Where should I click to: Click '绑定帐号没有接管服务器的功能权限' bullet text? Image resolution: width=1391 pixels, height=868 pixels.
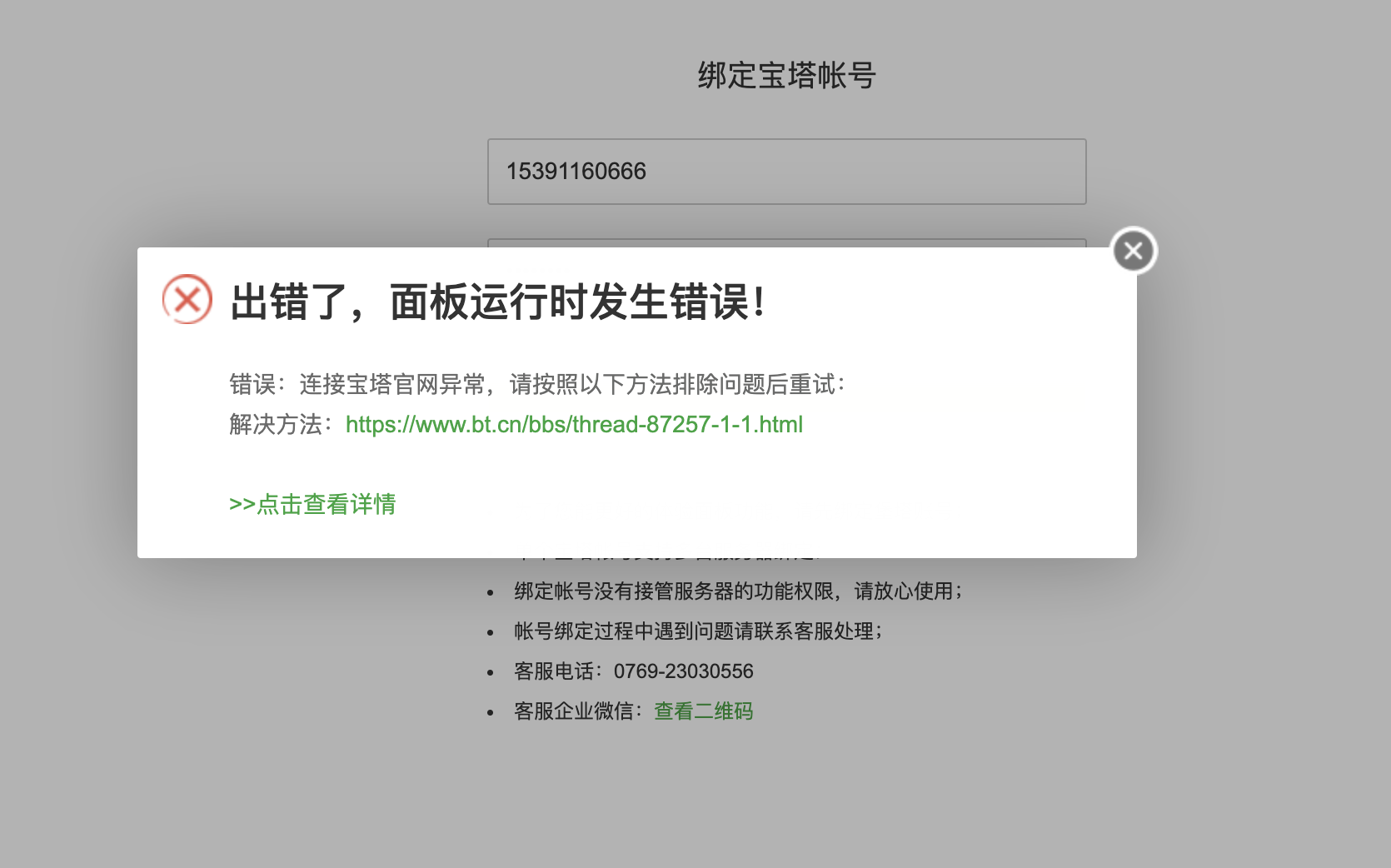coord(674,591)
